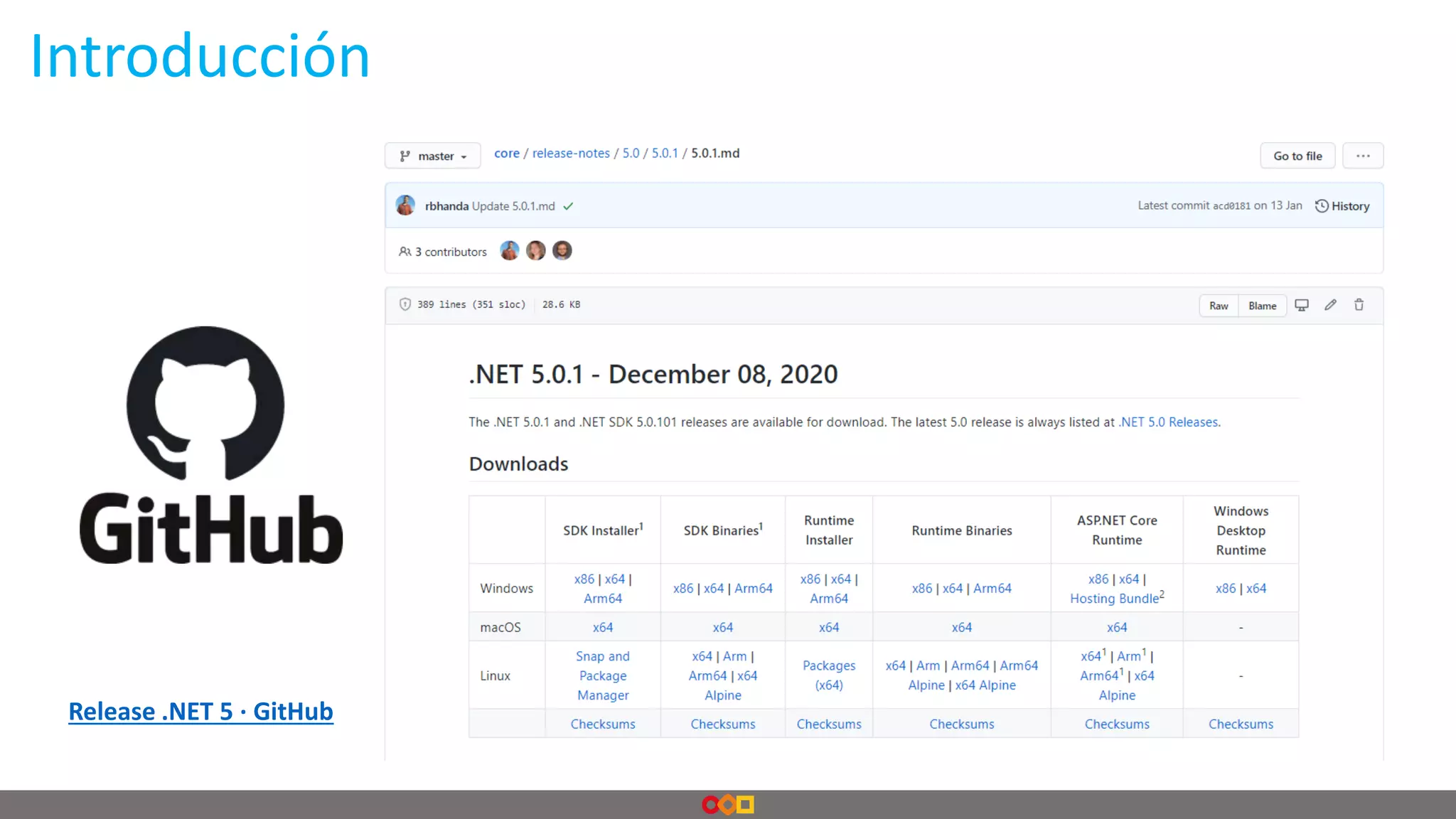Download Windows SDK Installer Arm64
This screenshot has height=819, width=1456.
click(x=603, y=599)
